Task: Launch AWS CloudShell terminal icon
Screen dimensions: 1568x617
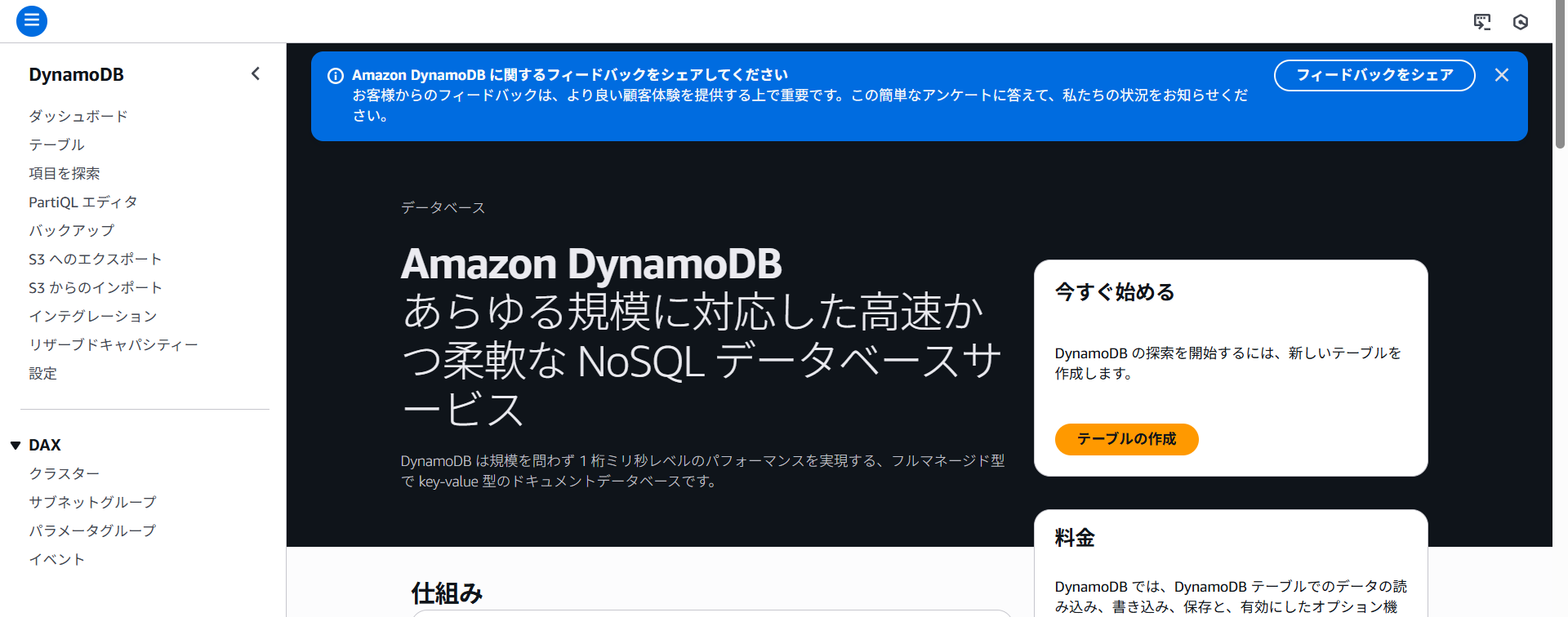Action: pyautogui.click(x=1481, y=22)
